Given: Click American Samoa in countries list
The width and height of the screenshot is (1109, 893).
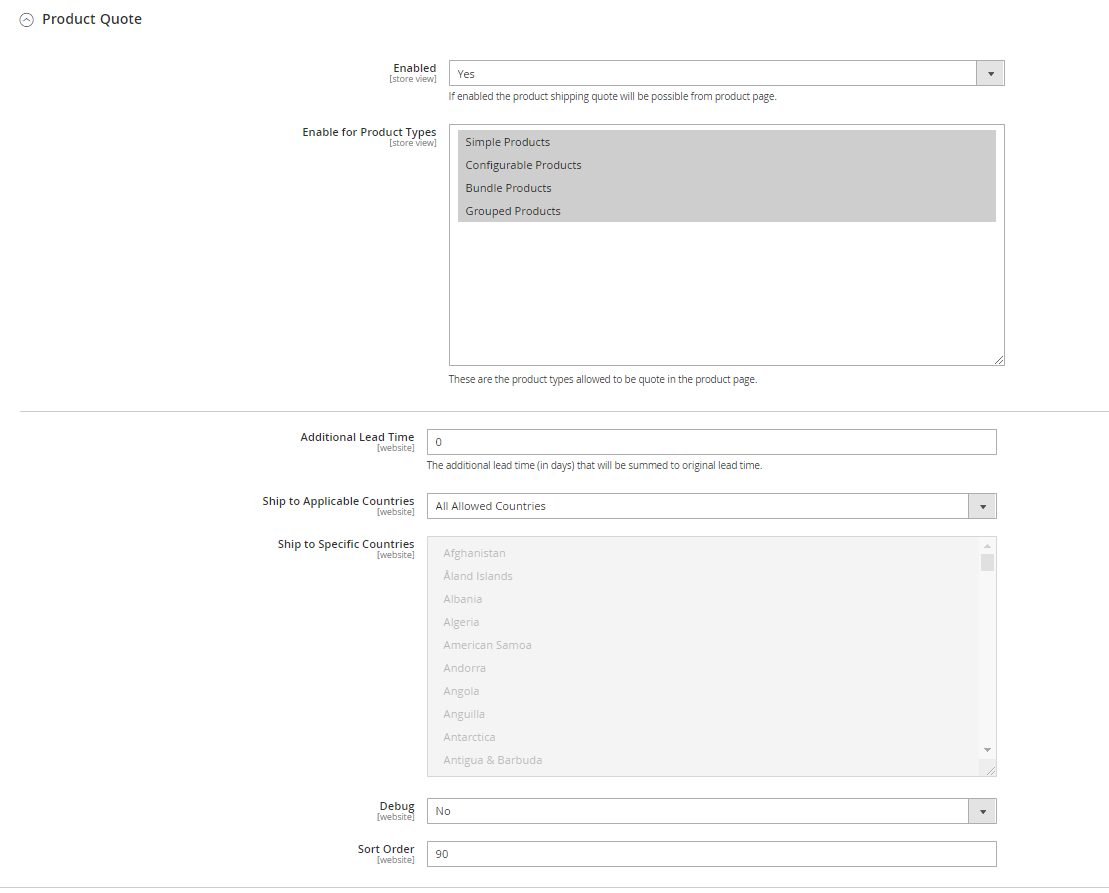Looking at the screenshot, I should click(488, 645).
